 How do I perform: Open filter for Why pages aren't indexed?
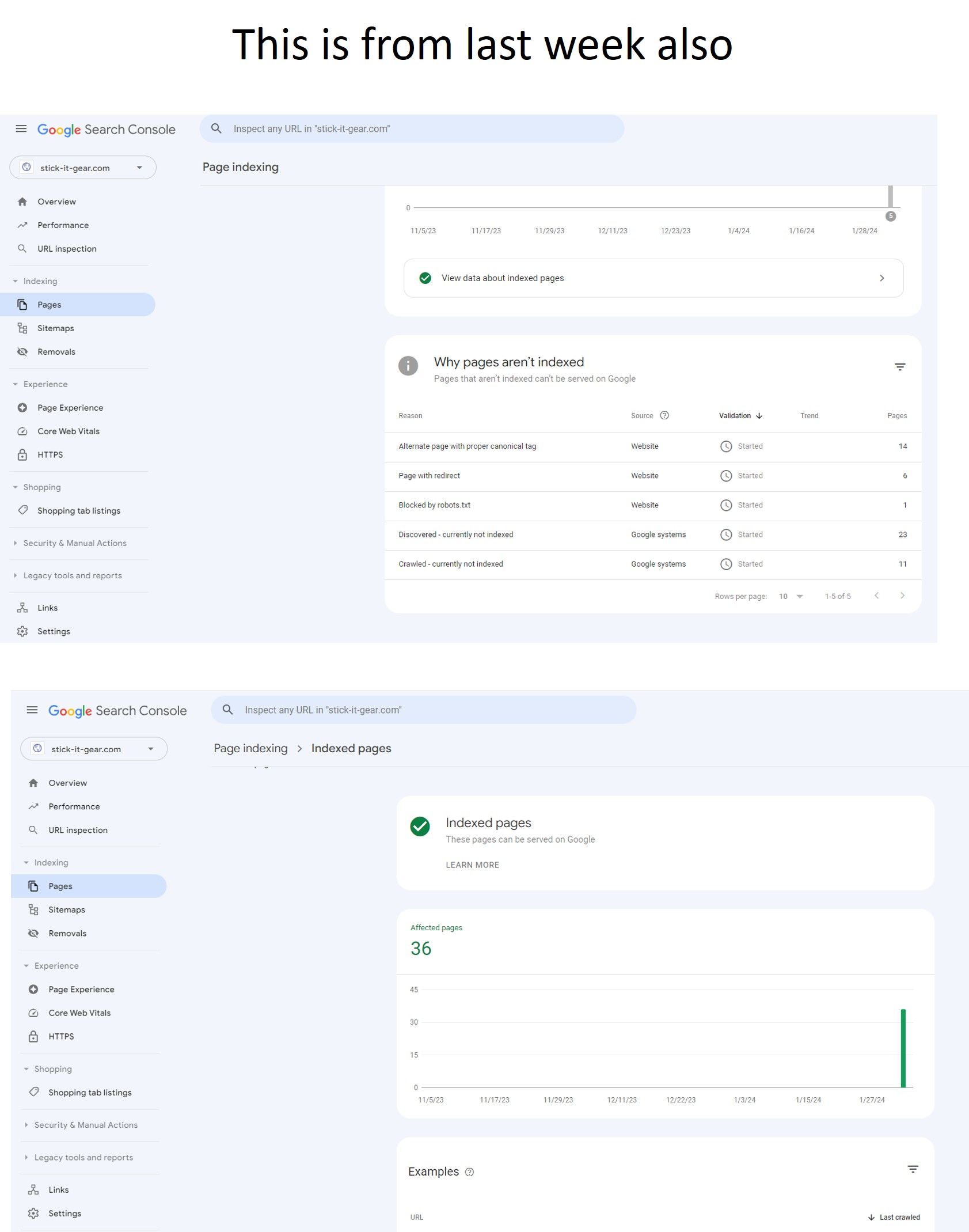pyautogui.click(x=899, y=367)
